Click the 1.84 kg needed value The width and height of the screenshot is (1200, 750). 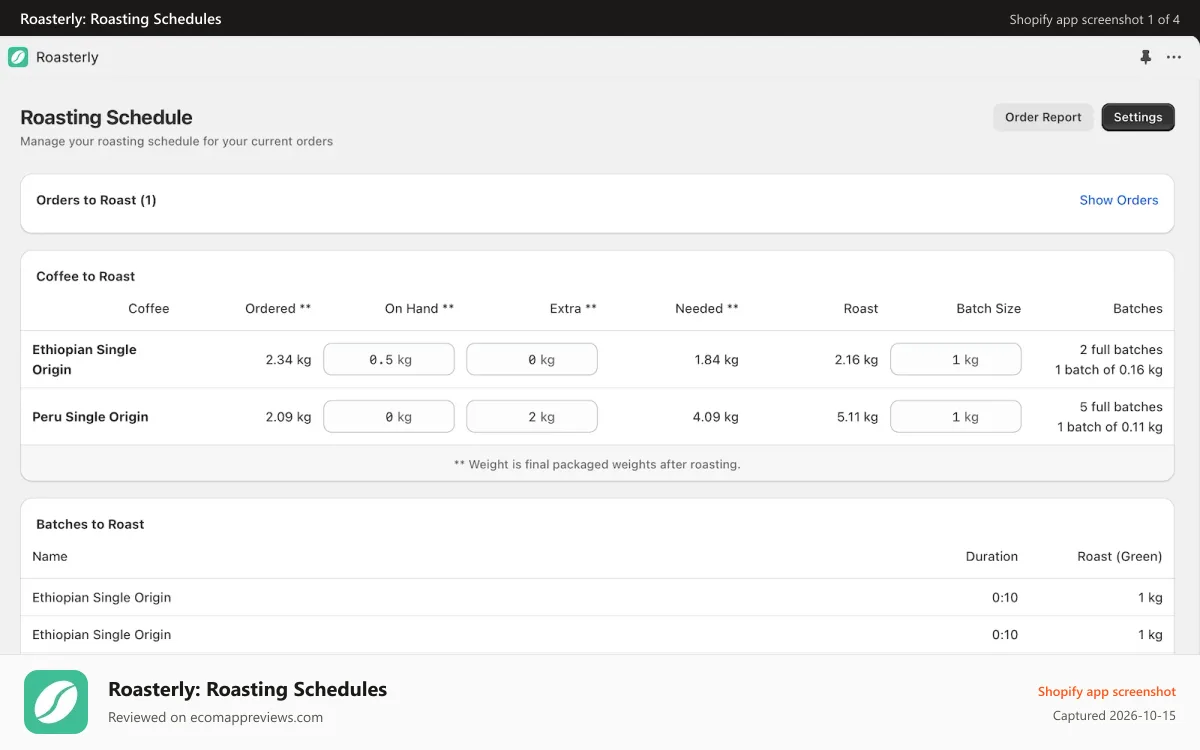pyautogui.click(x=716, y=359)
